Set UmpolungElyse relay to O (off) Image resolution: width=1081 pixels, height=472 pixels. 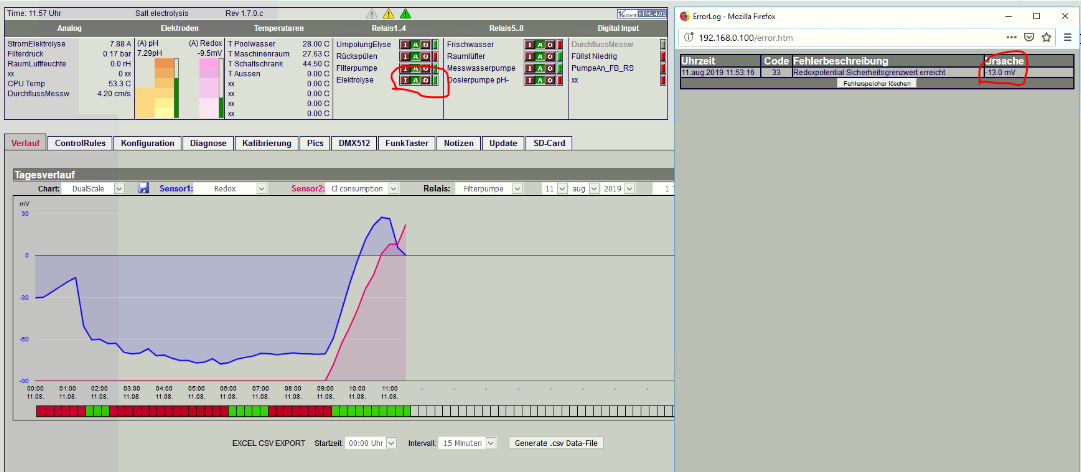[425, 44]
